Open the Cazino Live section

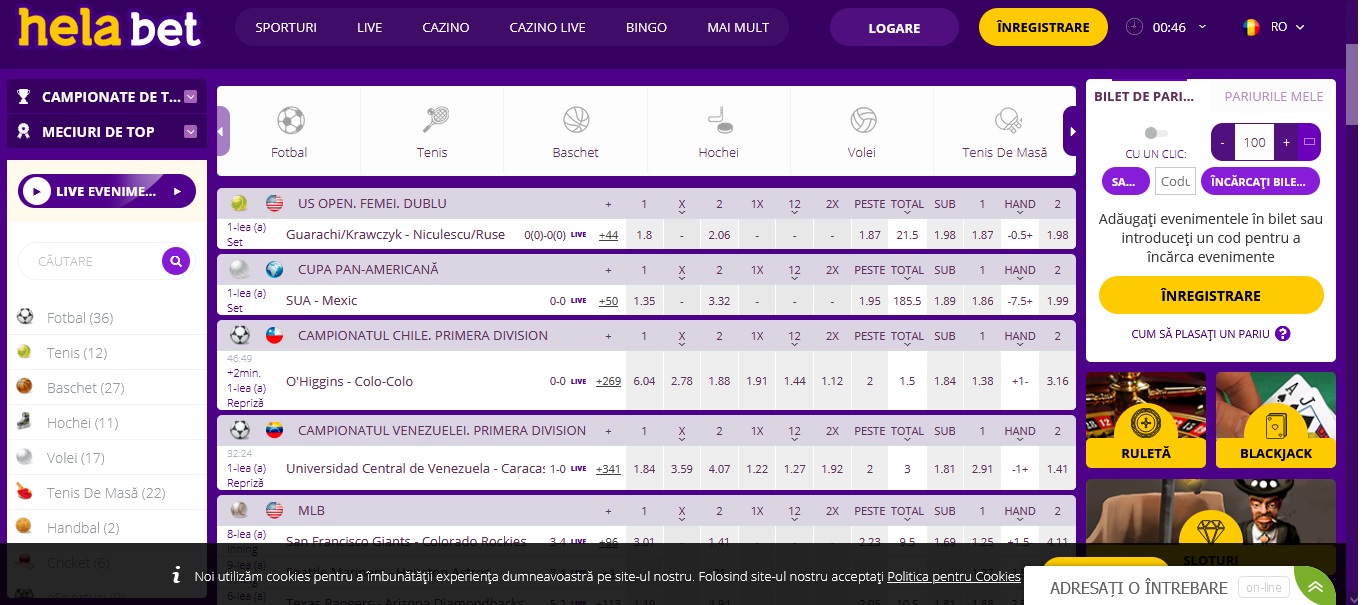pyautogui.click(x=547, y=27)
